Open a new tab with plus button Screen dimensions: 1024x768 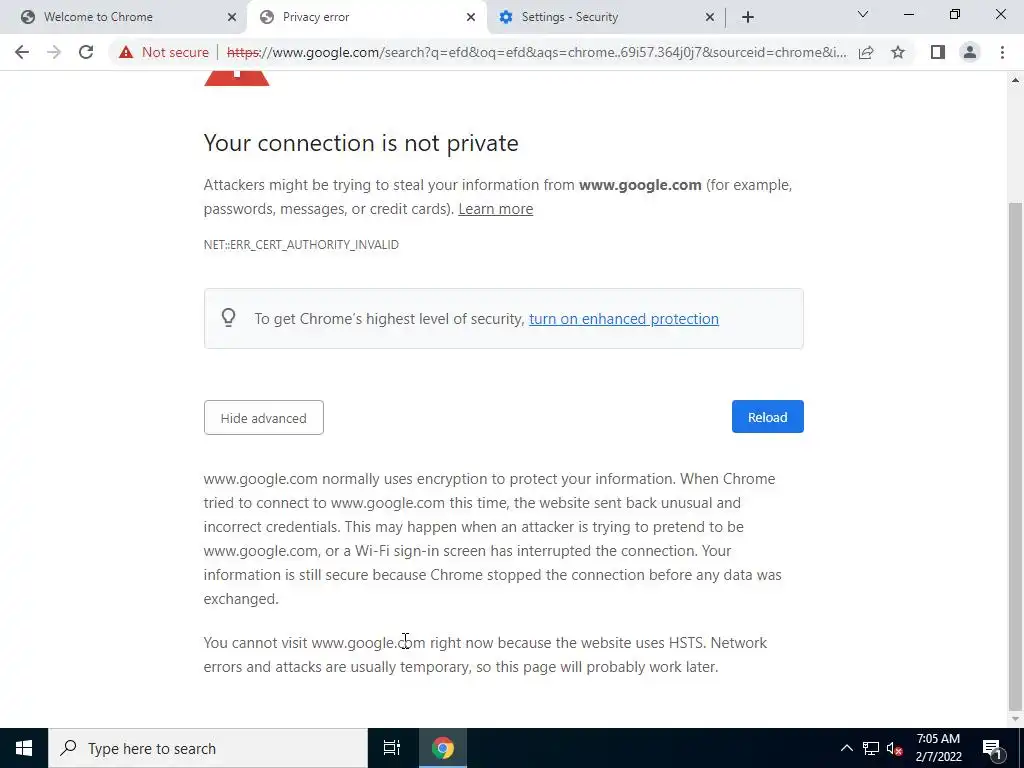748,17
